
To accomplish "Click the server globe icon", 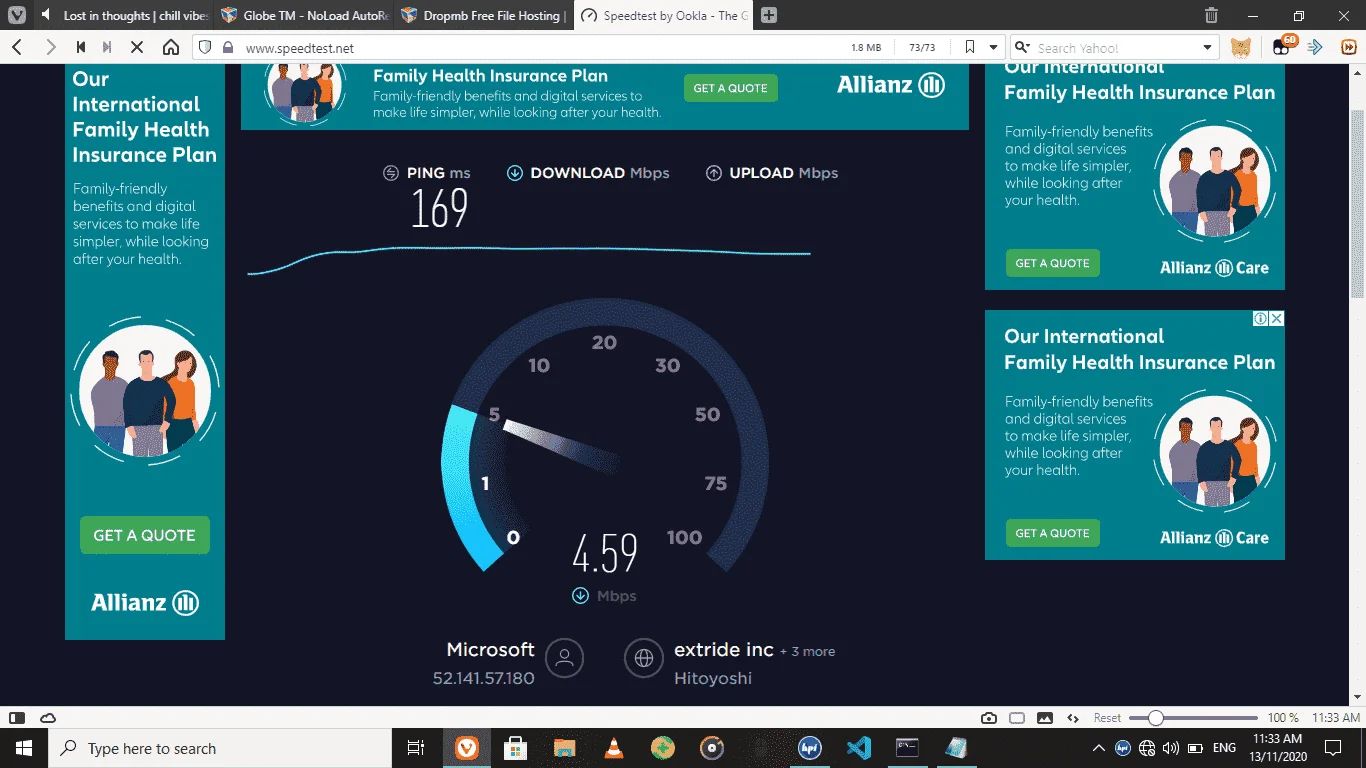I will (x=644, y=658).
